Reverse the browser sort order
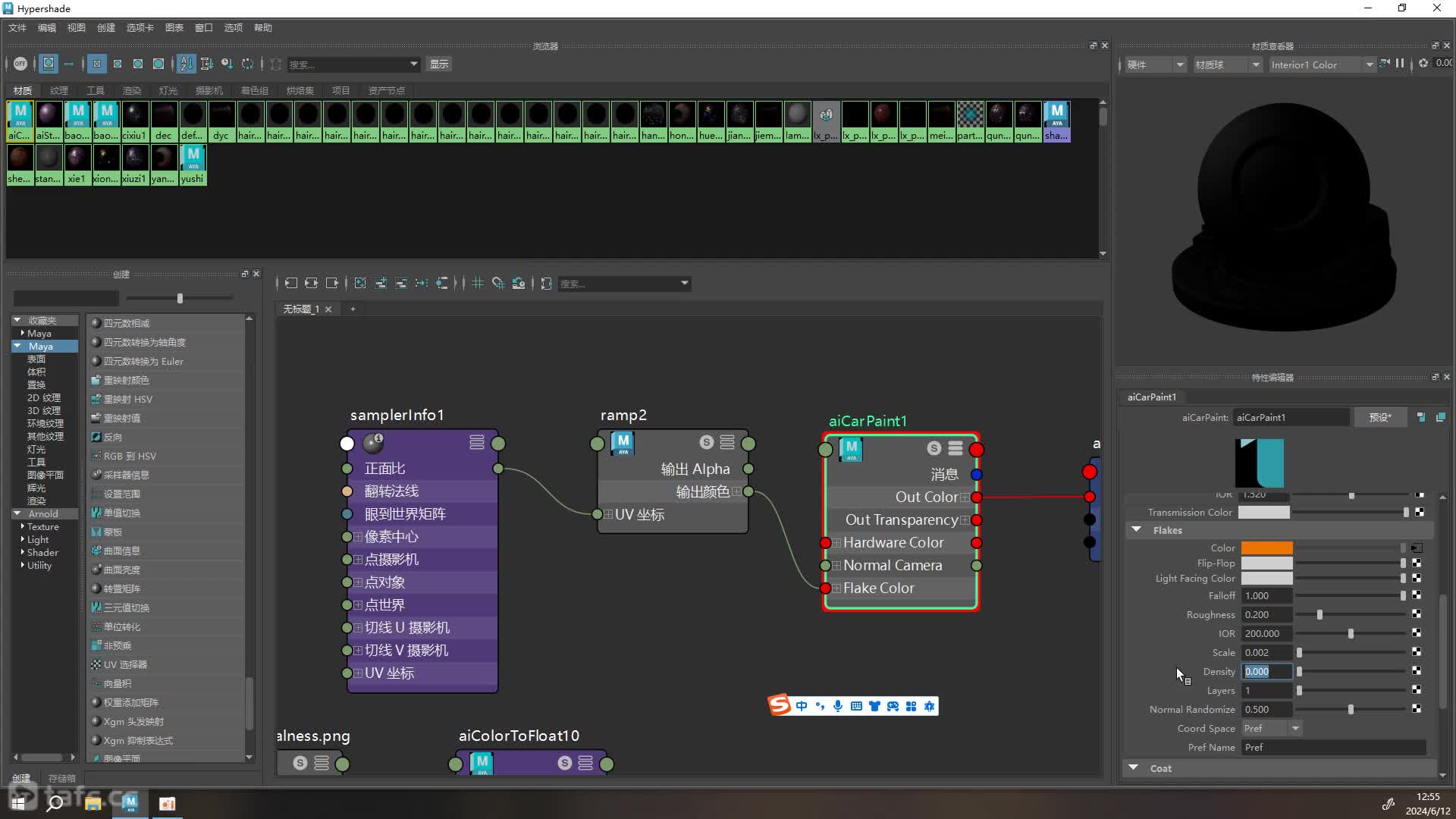This screenshot has height=819, width=1456. pyautogui.click(x=247, y=64)
